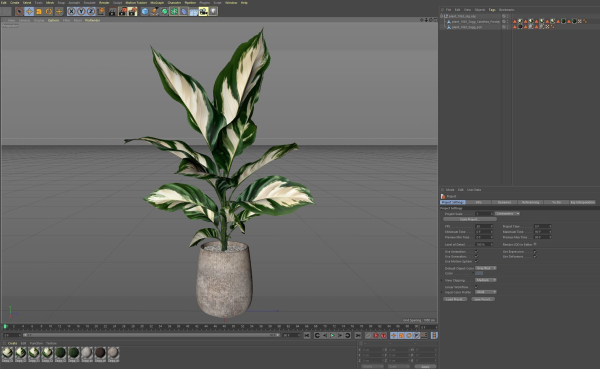Open the Render menu
Viewport: 600px width, 369px height.
[x=104, y=3]
